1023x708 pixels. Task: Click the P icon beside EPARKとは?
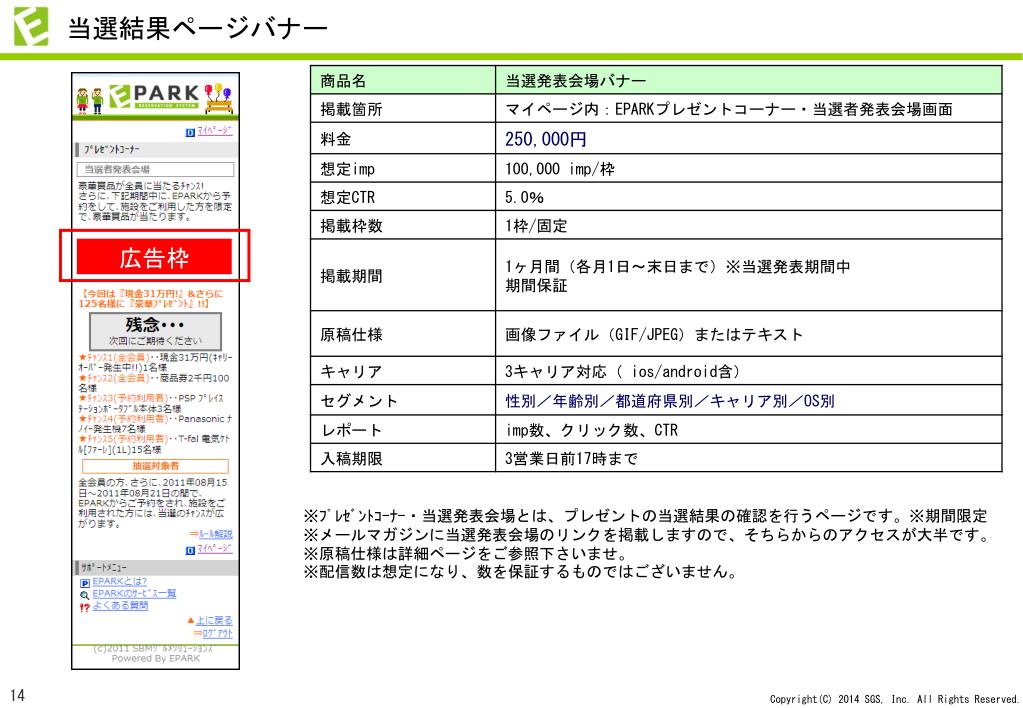[85, 582]
